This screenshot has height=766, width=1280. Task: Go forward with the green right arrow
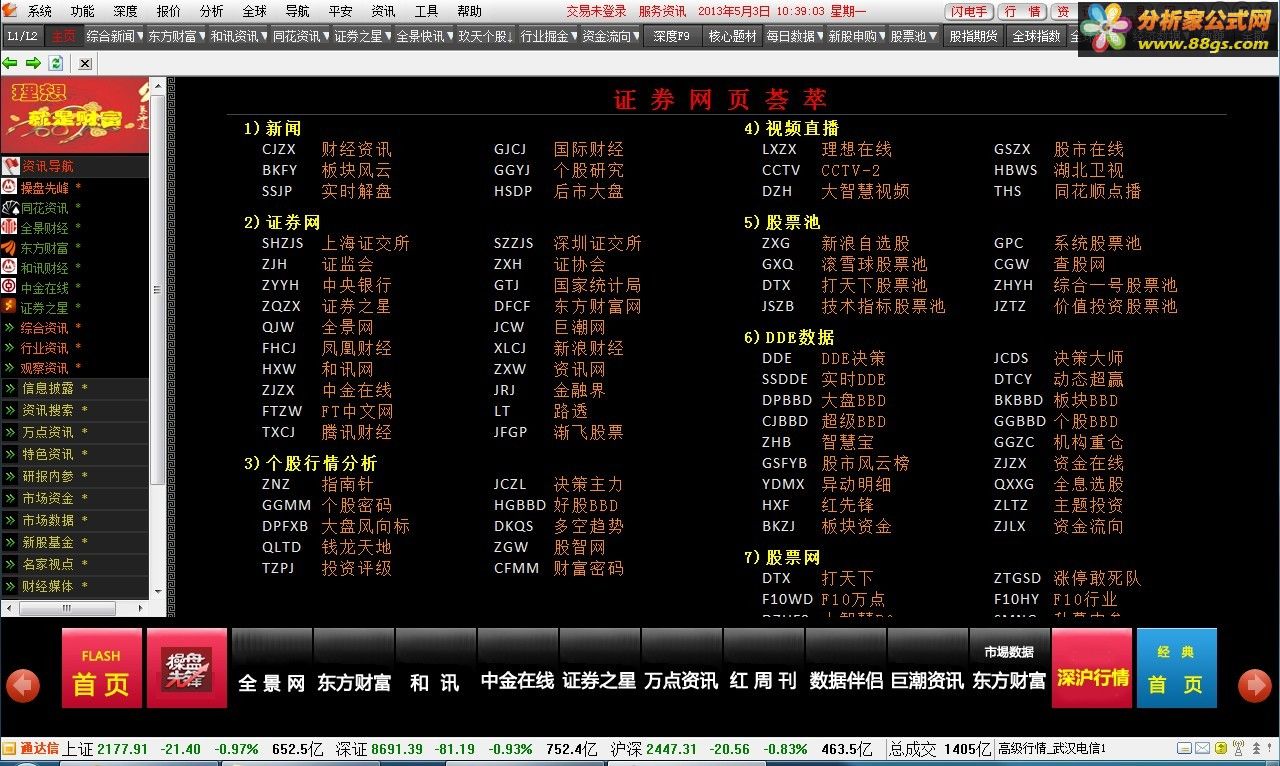[33, 63]
